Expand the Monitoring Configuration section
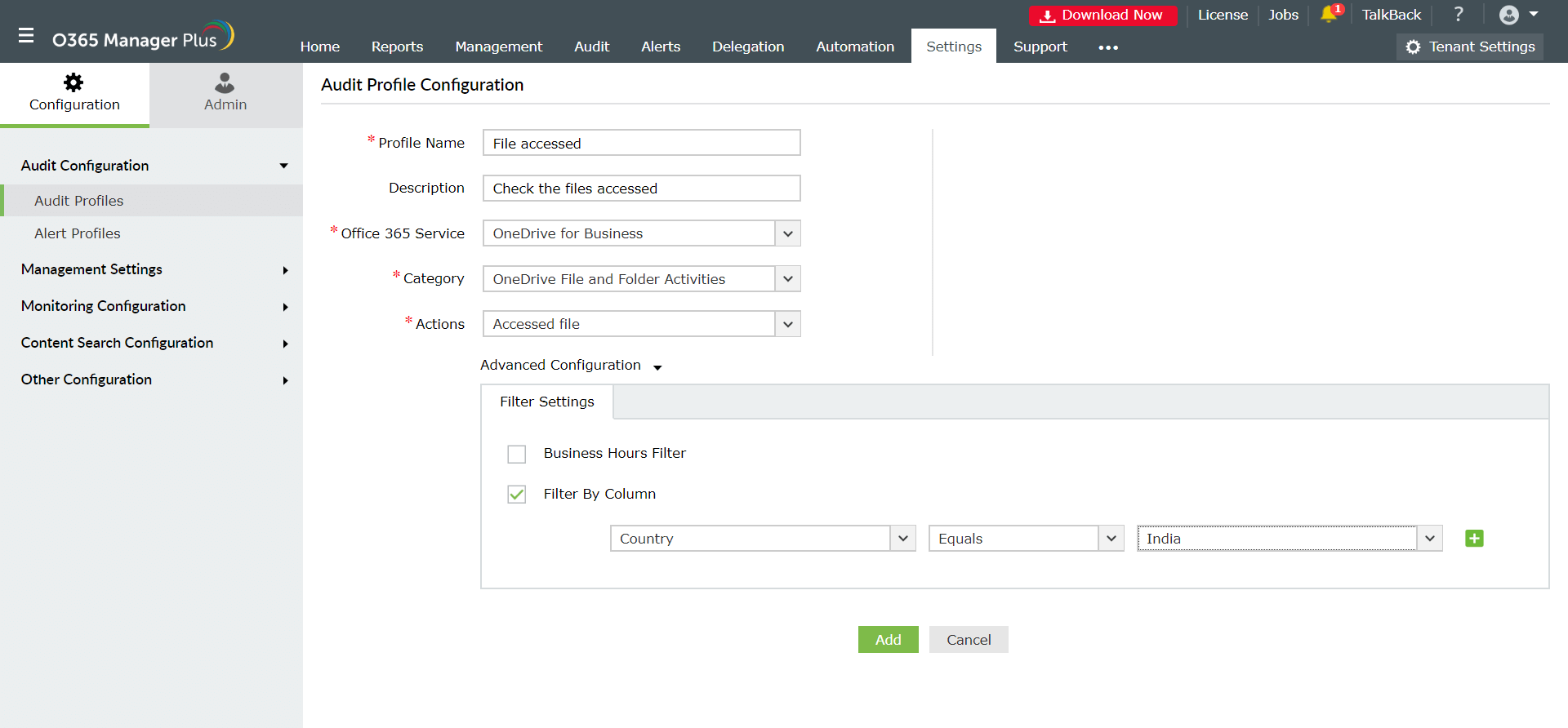The image size is (1568, 728). [155, 306]
